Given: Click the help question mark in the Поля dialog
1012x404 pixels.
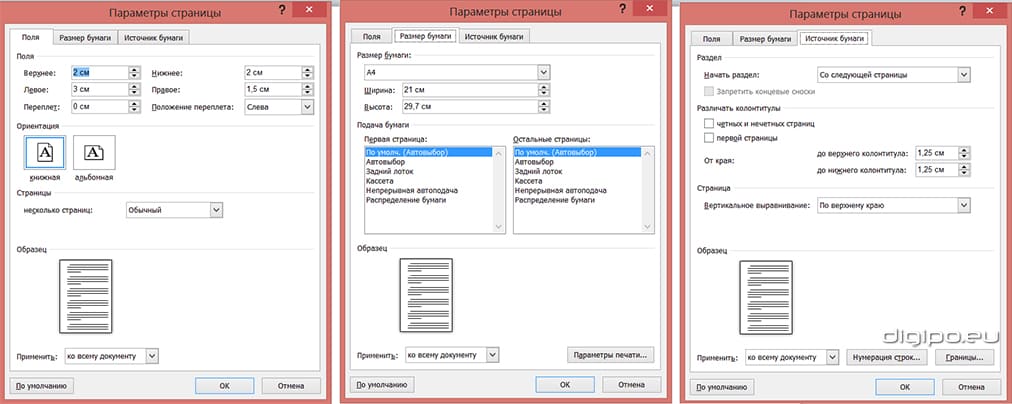Looking at the screenshot, I should pyautogui.click(x=283, y=11).
